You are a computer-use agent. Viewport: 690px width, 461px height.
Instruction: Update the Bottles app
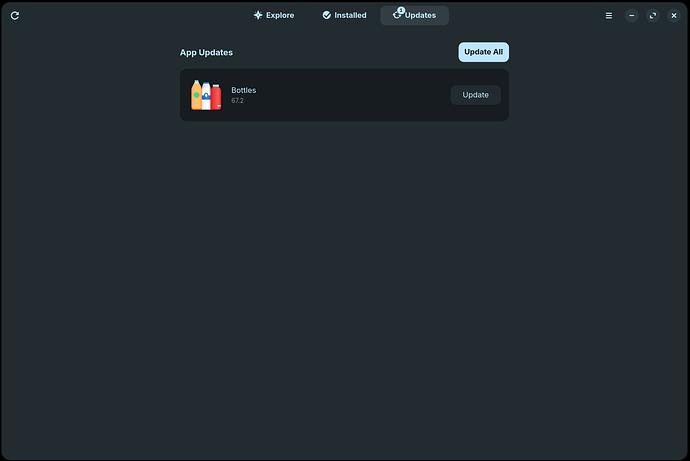(x=475, y=95)
